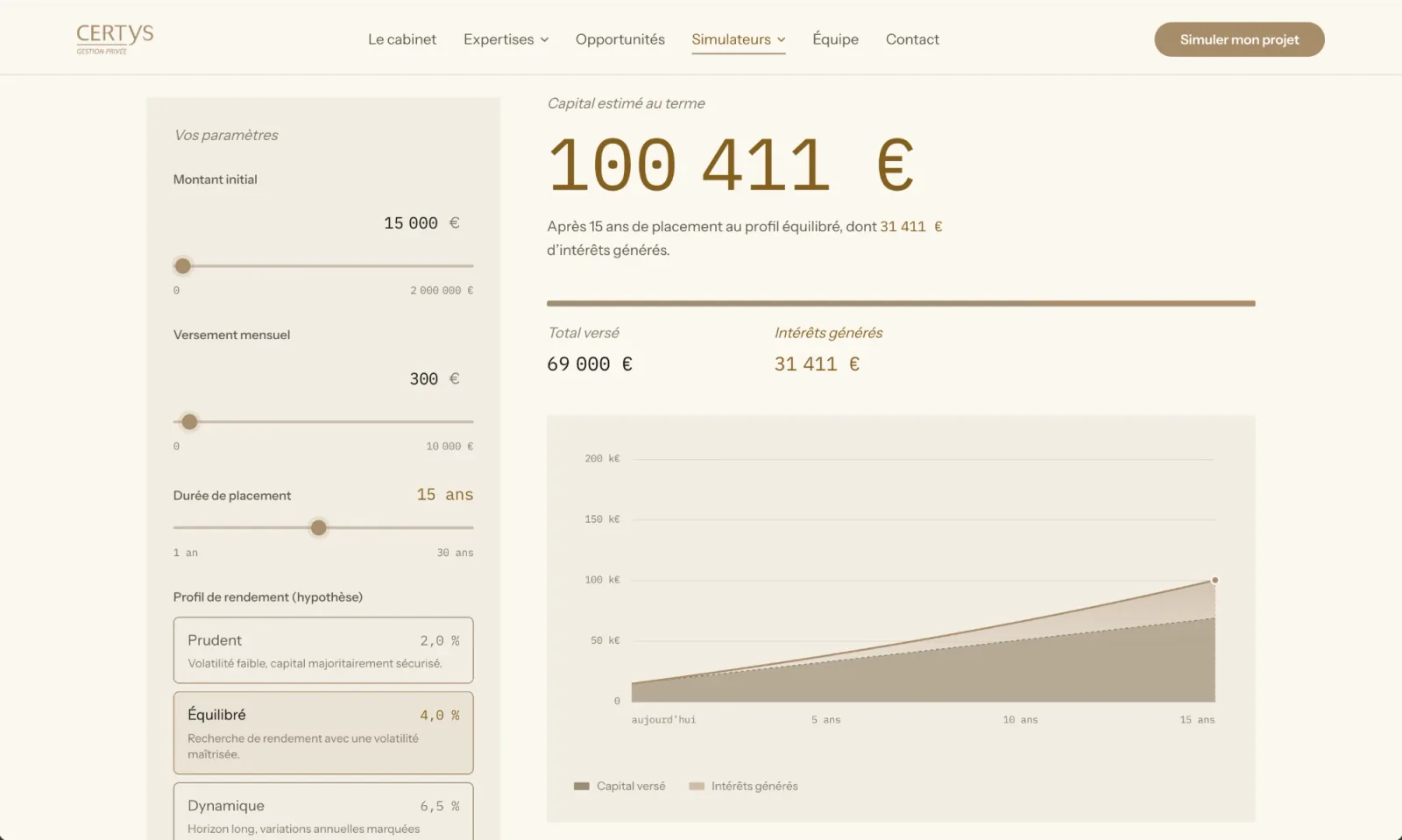
Task: Click the Montant initial slider handle
Action: (182, 265)
